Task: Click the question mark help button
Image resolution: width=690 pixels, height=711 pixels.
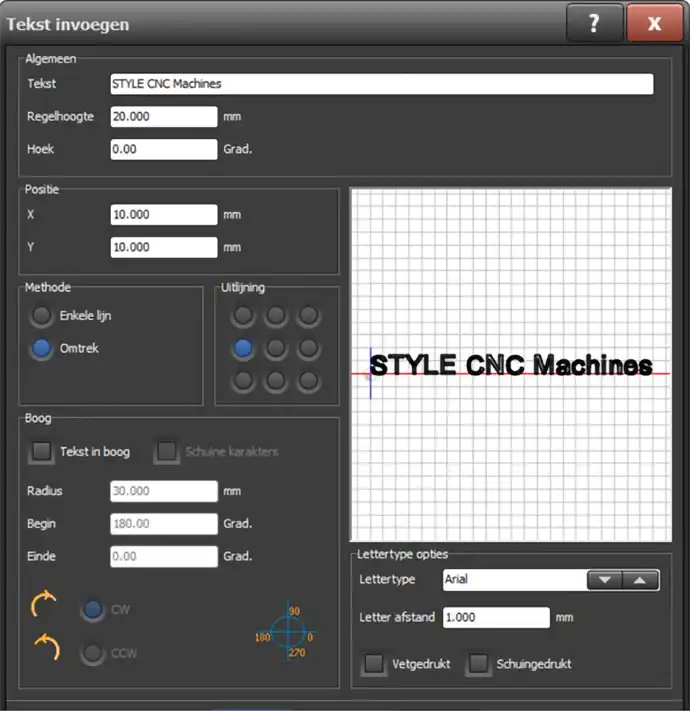Action: 594,23
